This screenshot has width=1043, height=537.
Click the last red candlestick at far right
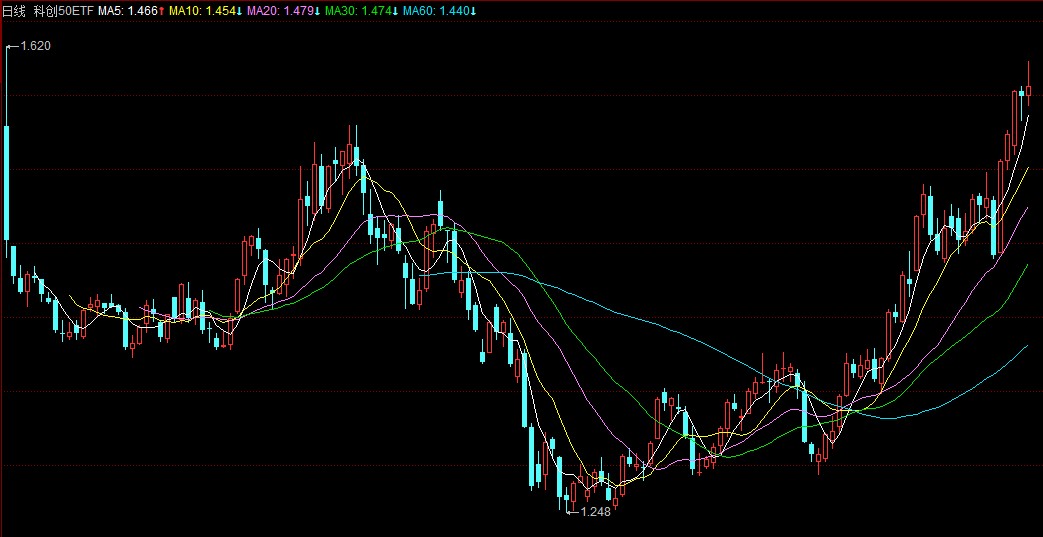pyautogui.click(x=1028, y=90)
